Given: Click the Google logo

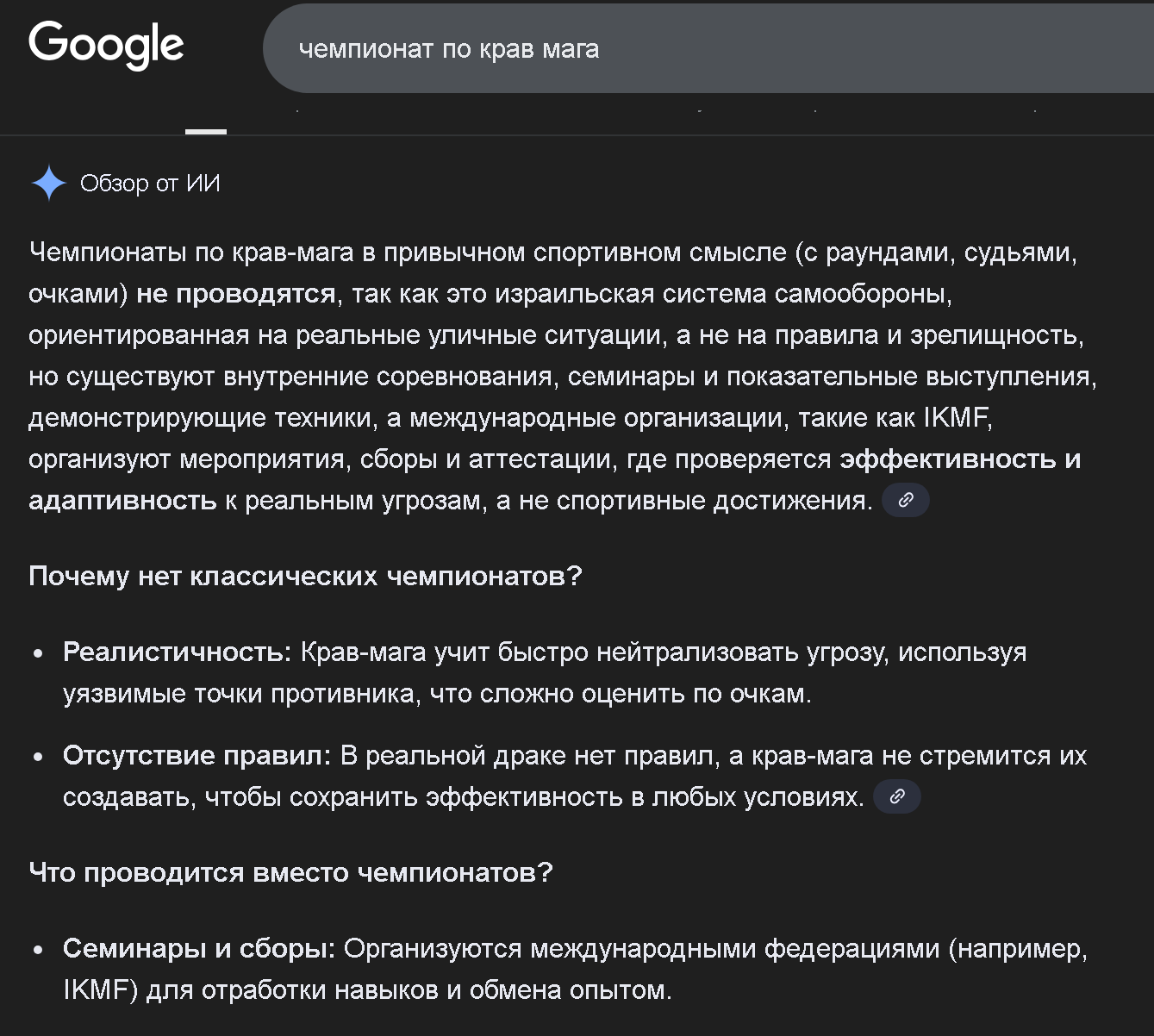Looking at the screenshot, I should pos(106,45).
